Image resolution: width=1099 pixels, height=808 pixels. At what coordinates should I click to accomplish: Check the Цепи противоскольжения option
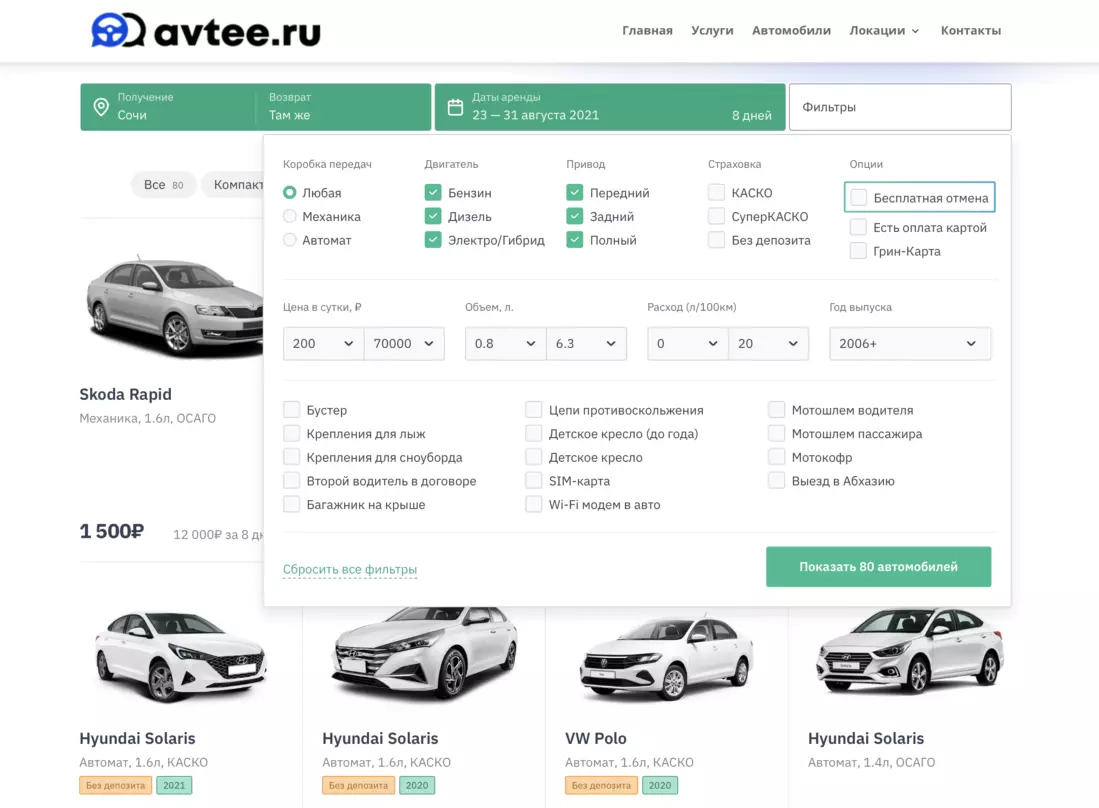click(534, 410)
